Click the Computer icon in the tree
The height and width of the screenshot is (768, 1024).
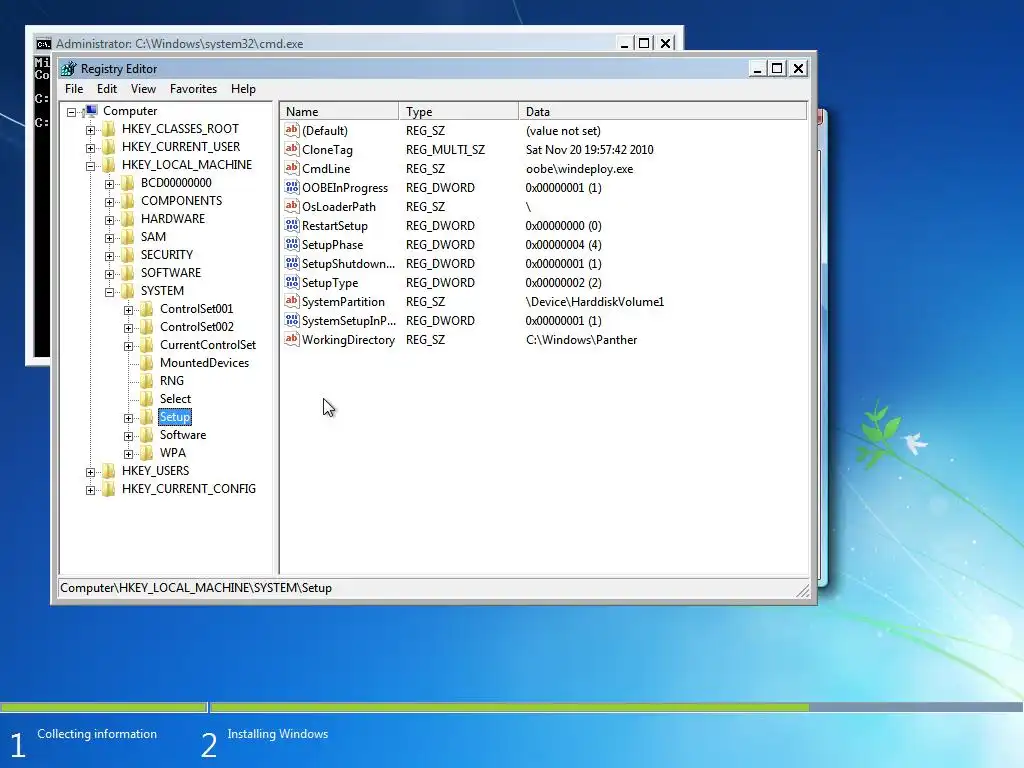[x=92, y=110]
